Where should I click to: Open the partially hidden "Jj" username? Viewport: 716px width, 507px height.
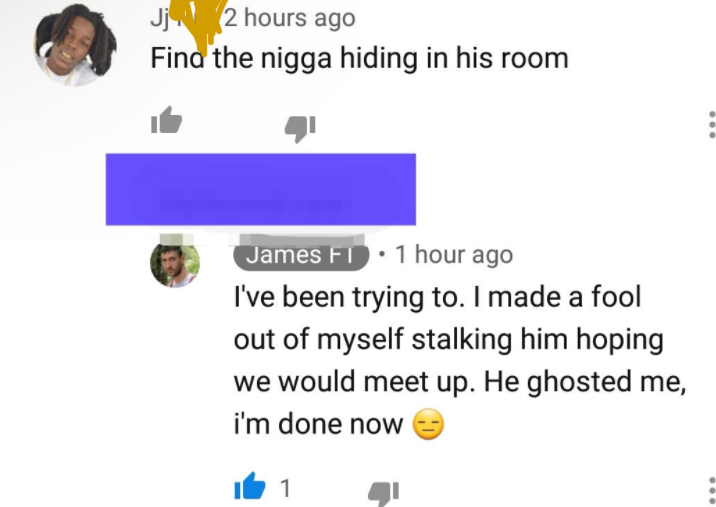[161, 19]
